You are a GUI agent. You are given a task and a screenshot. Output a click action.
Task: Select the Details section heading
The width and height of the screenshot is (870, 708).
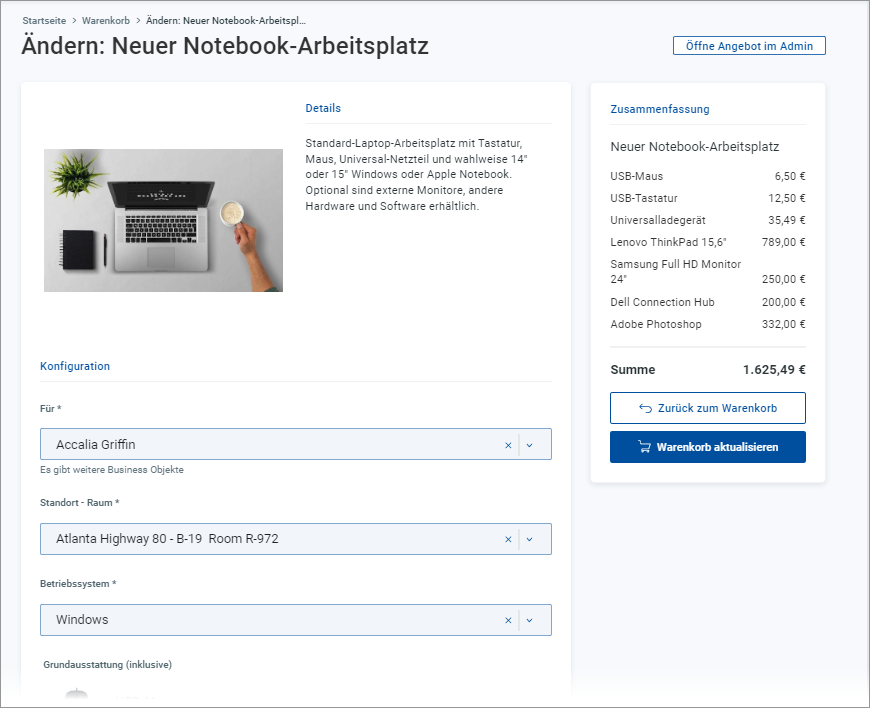click(323, 108)
